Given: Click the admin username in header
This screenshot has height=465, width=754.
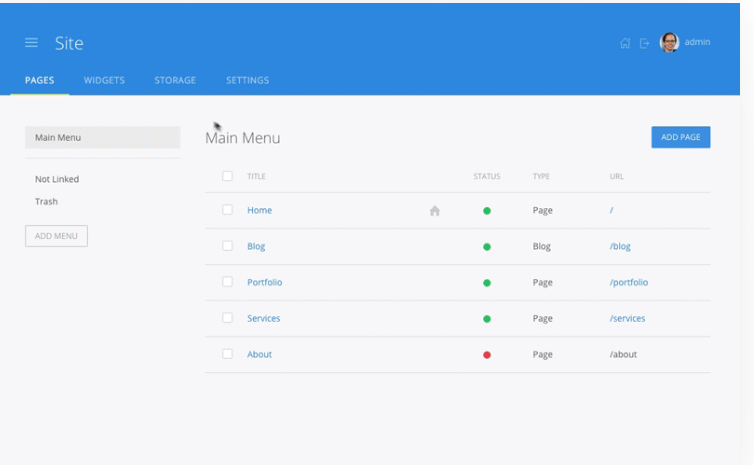Looking at the screenshot, I should 697,42.
